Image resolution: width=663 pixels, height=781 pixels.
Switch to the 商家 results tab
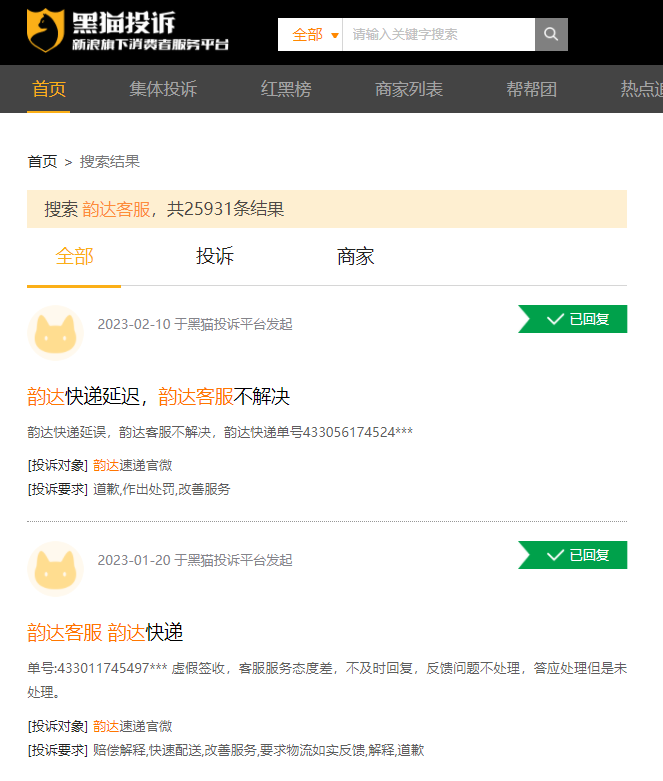(x=356, y=257)
